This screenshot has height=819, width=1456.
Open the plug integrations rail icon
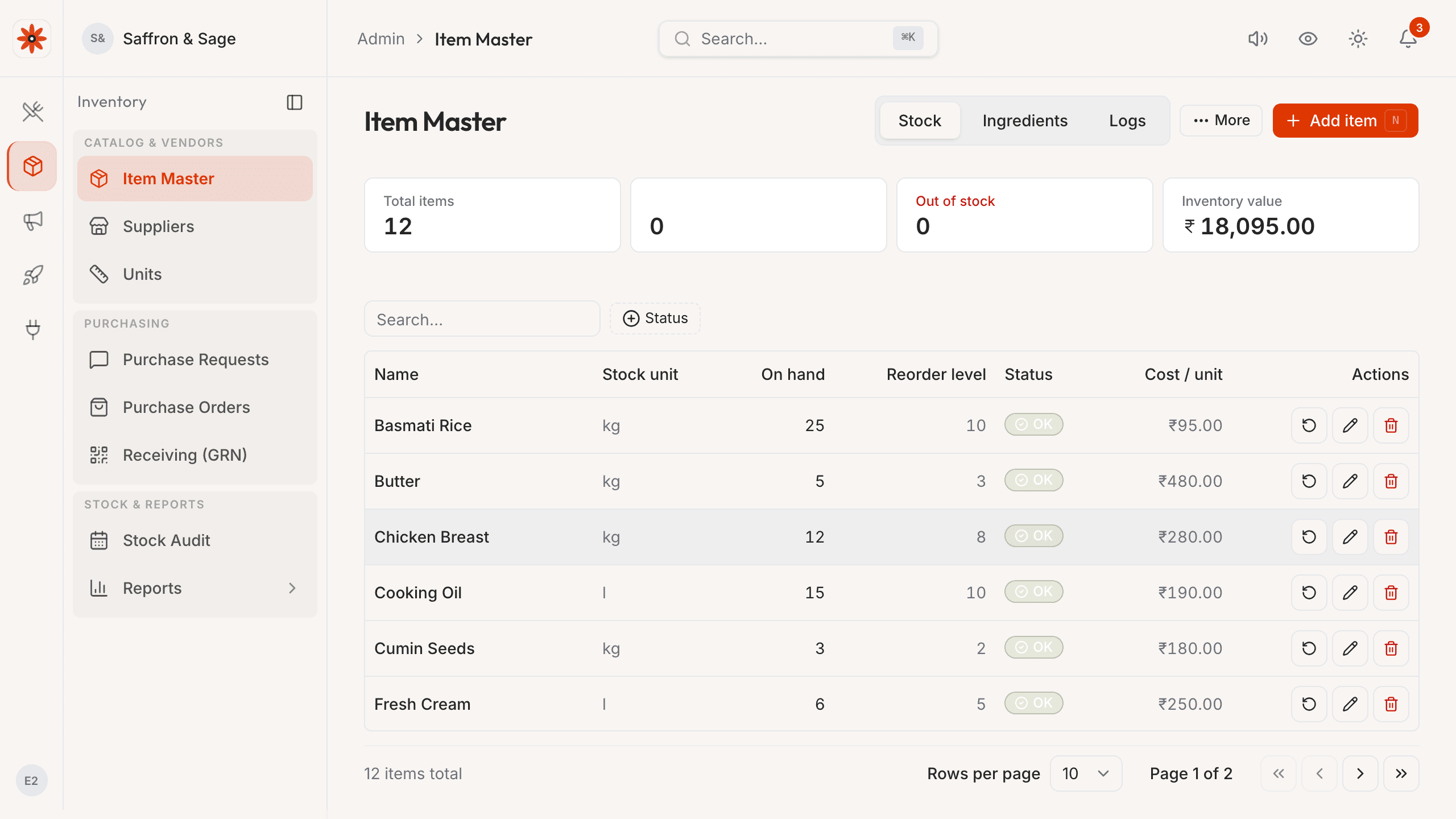[x=32, y=330]
